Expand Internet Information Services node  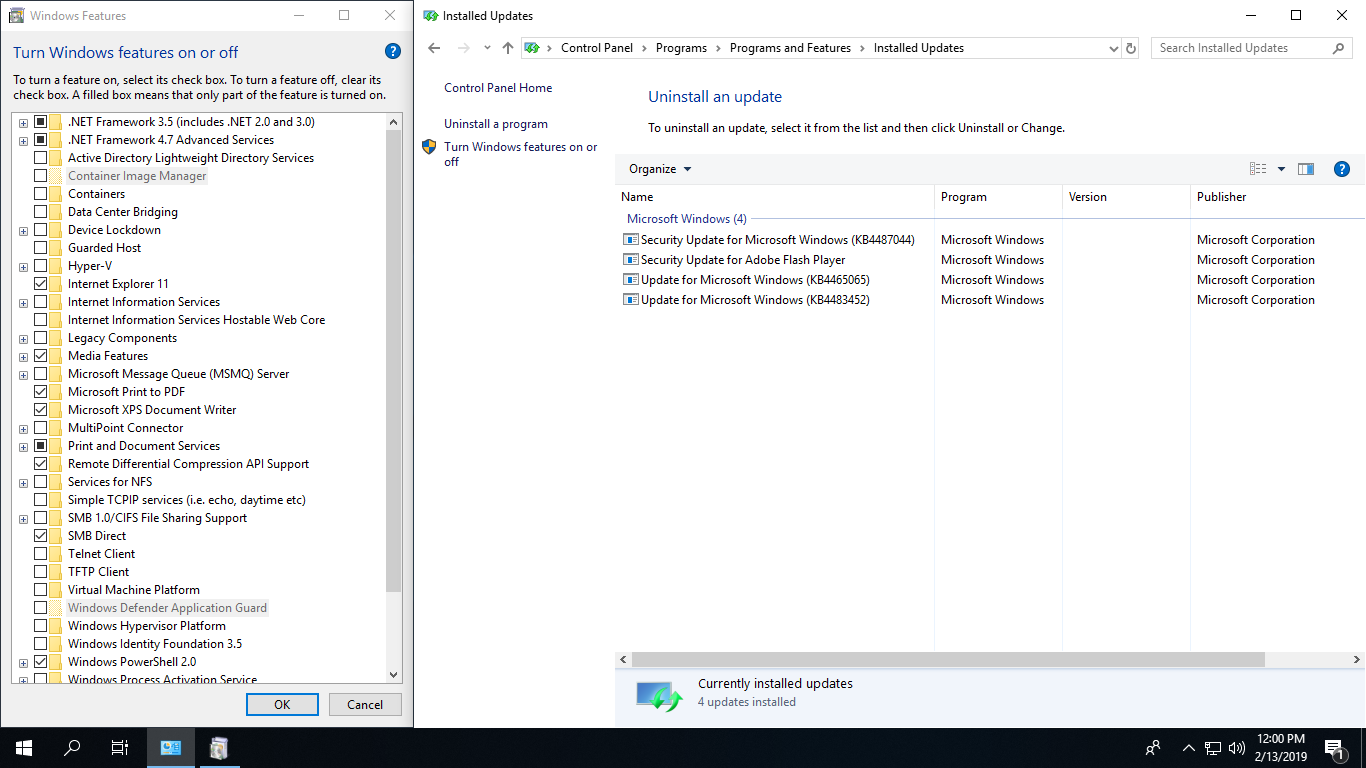tap(23, 302)
